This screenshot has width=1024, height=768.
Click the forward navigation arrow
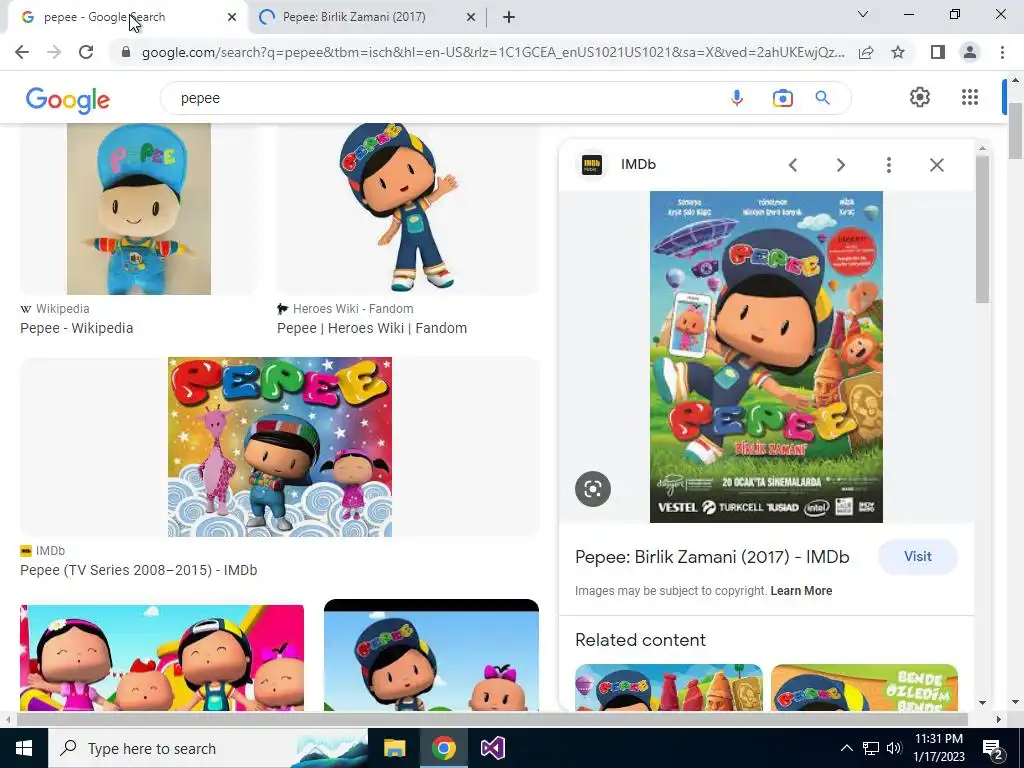pos(54,52)
